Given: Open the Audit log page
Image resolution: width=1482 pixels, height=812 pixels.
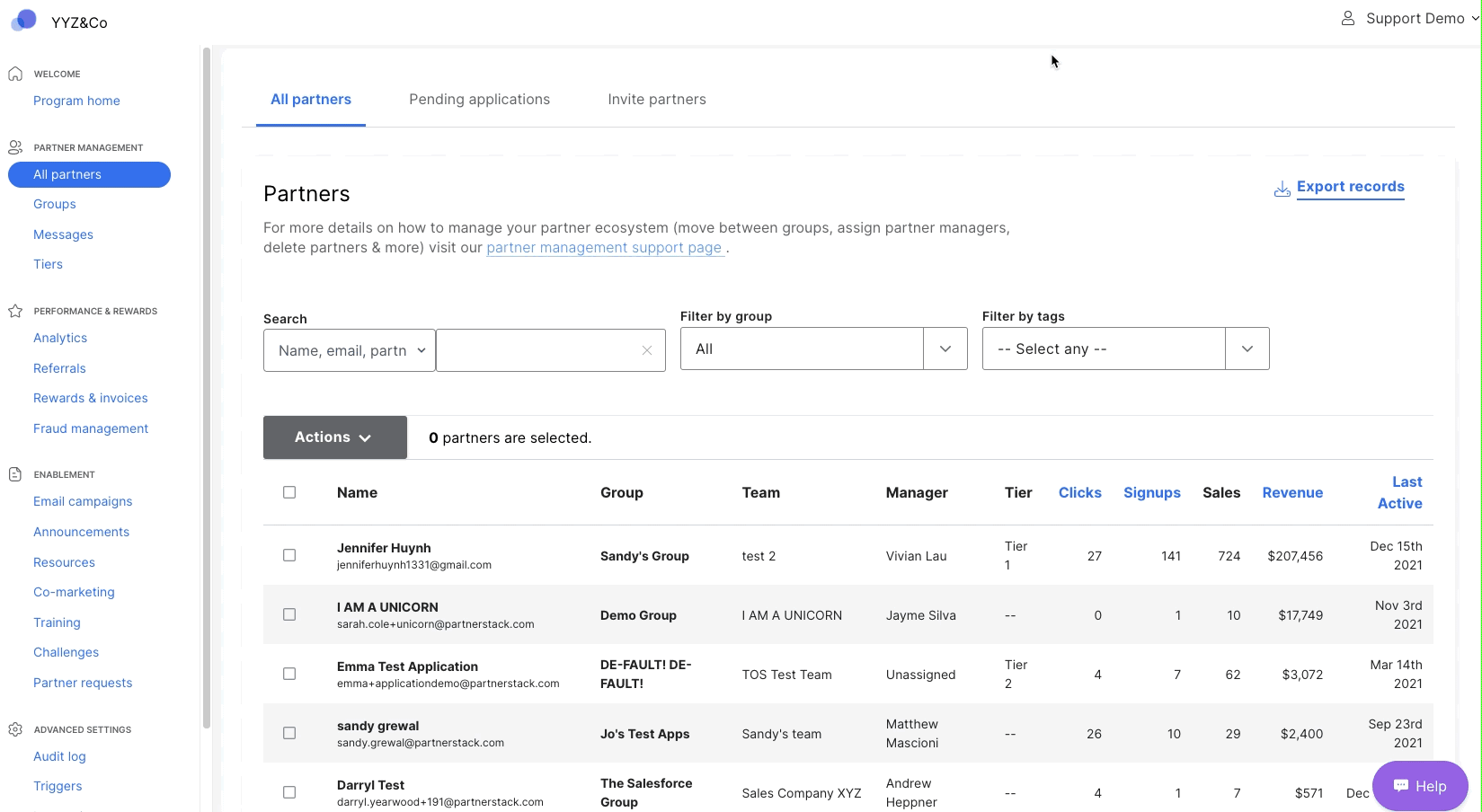Looking at the screenshot, I should tap(59, 756).
